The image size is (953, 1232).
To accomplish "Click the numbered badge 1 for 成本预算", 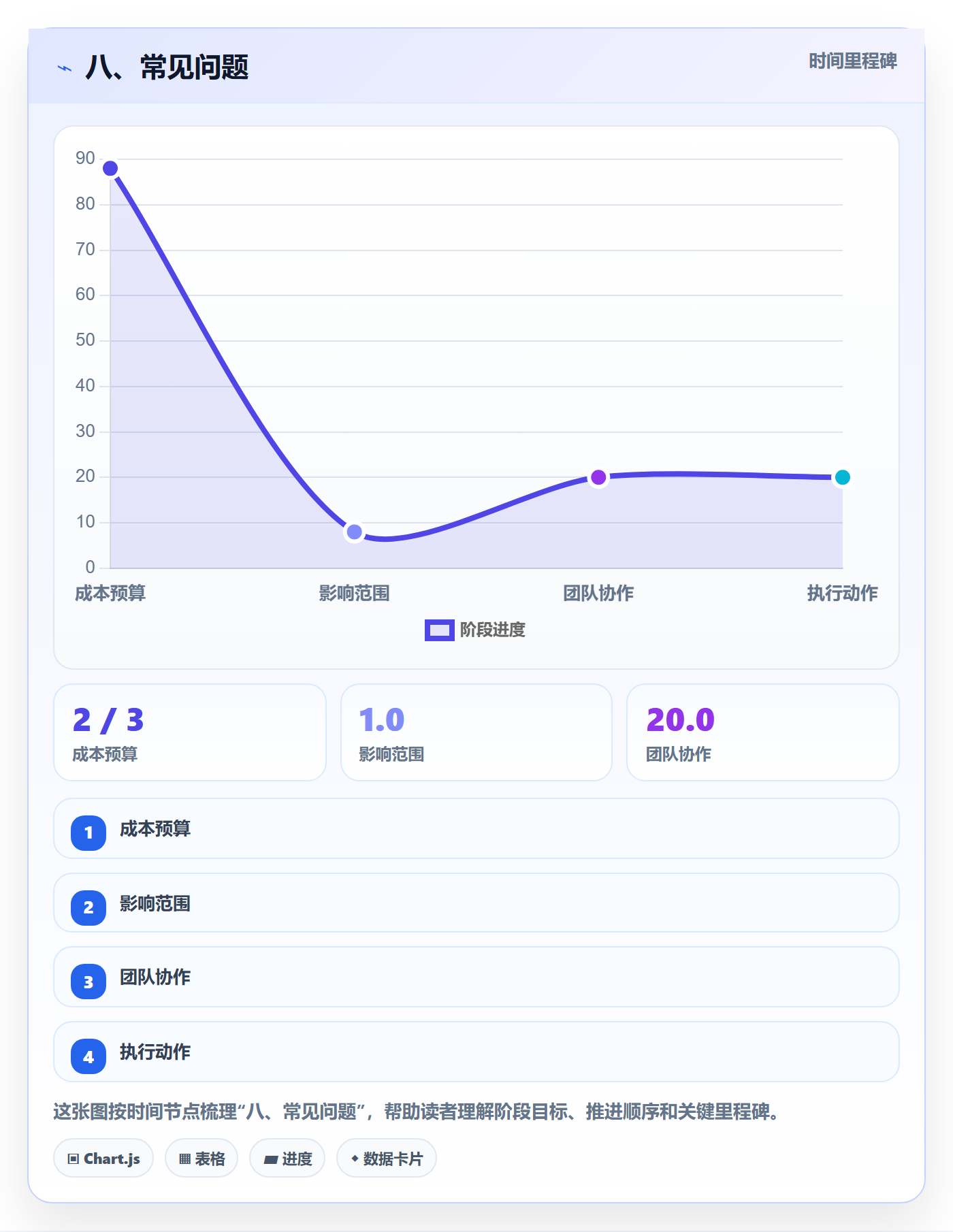I will point(88,832).
